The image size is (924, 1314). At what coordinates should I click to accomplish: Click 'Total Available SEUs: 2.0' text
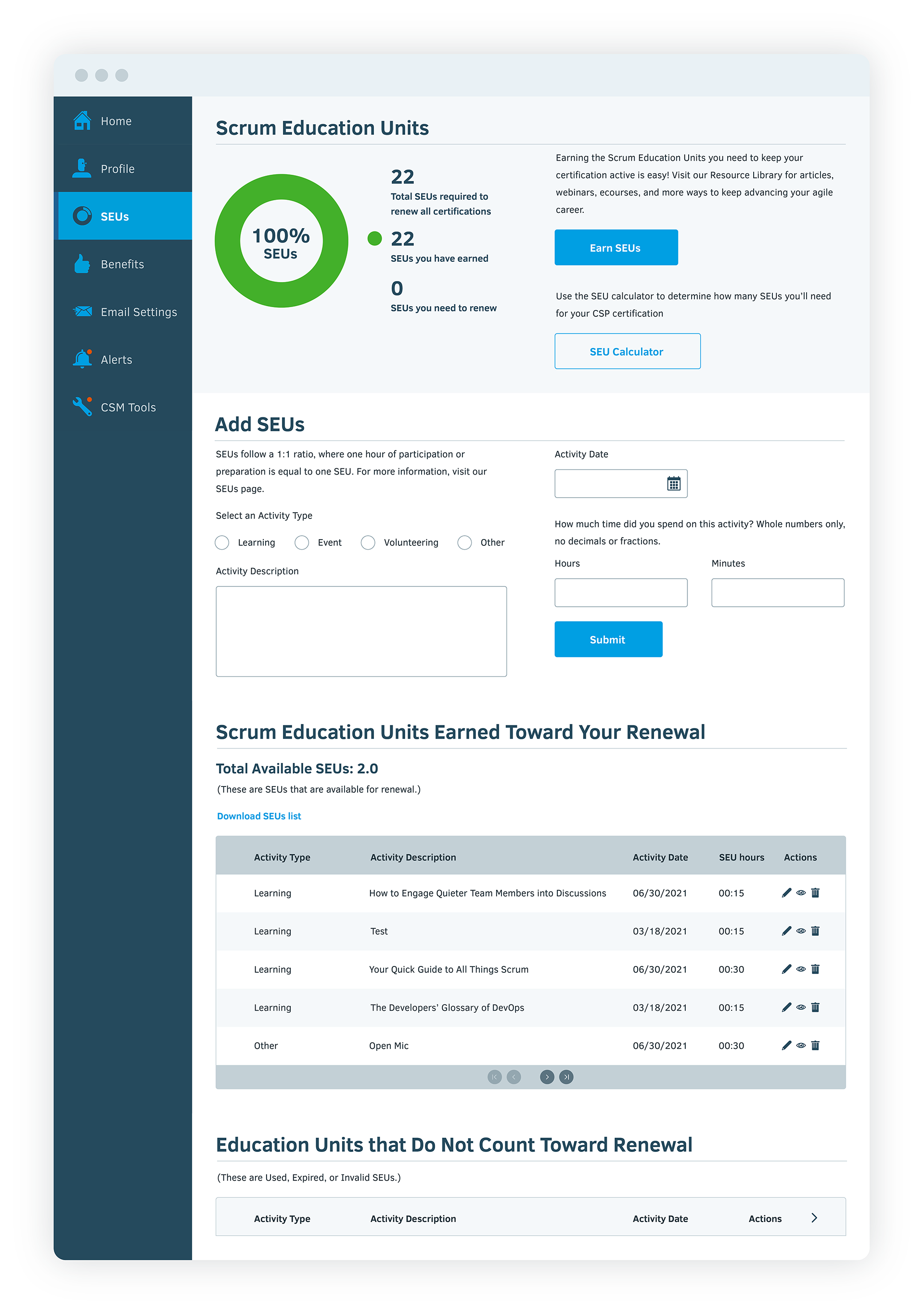click(x=297, y=769)
